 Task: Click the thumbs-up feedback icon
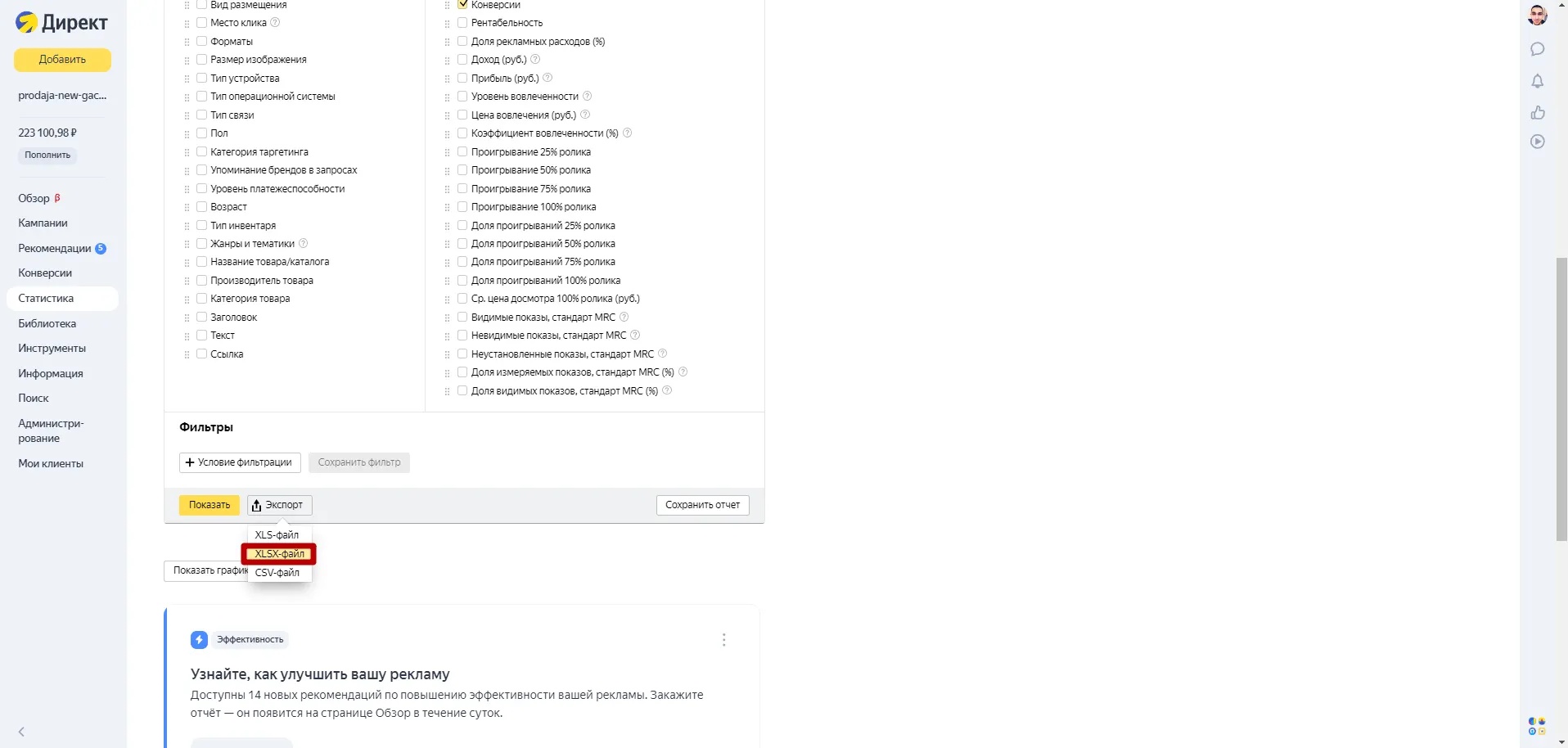click(1538, 112)
